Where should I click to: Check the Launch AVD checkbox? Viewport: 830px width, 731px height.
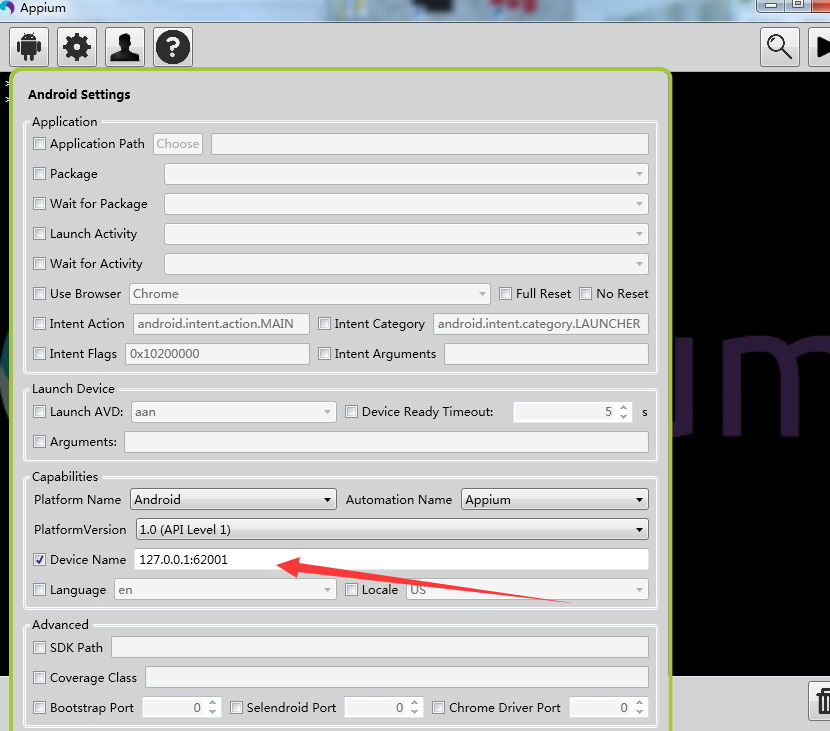click(40, 412)
